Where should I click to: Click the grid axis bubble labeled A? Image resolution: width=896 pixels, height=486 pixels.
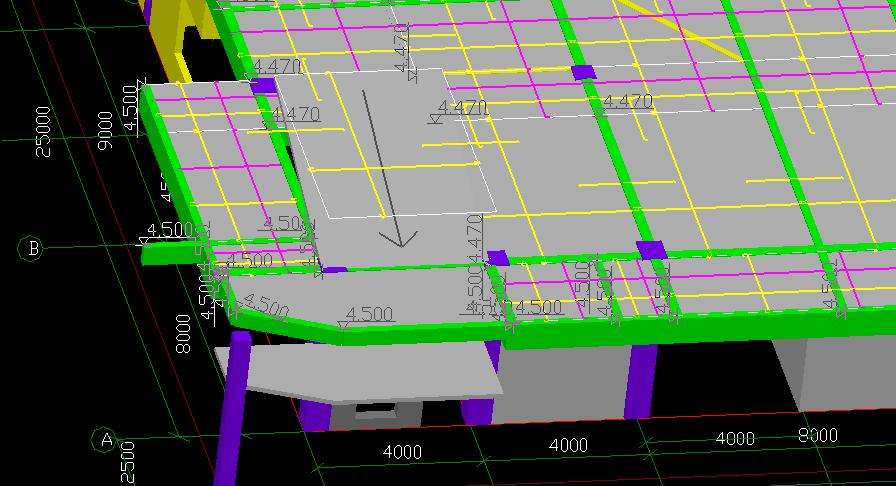coord(105,440)
